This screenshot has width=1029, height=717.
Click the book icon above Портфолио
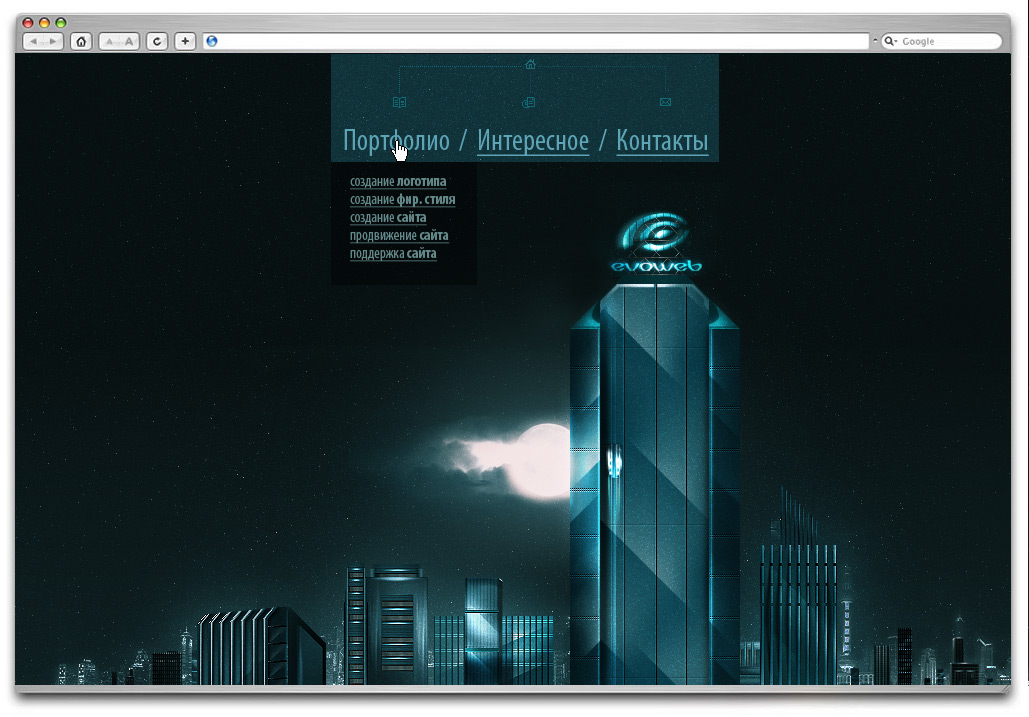click(399, 102)
